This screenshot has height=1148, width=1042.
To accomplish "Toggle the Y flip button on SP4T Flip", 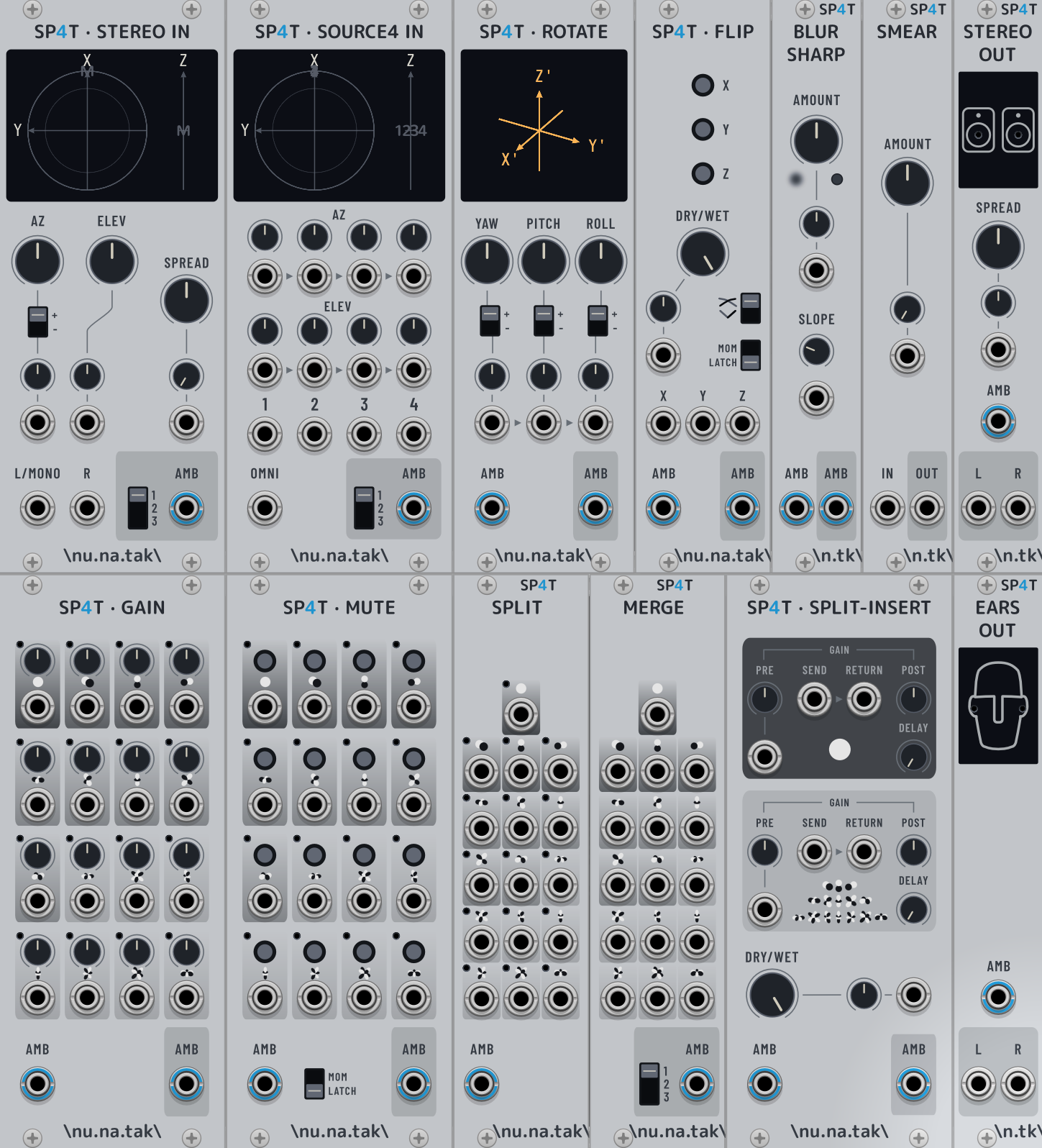I will (x=703, y=129).
